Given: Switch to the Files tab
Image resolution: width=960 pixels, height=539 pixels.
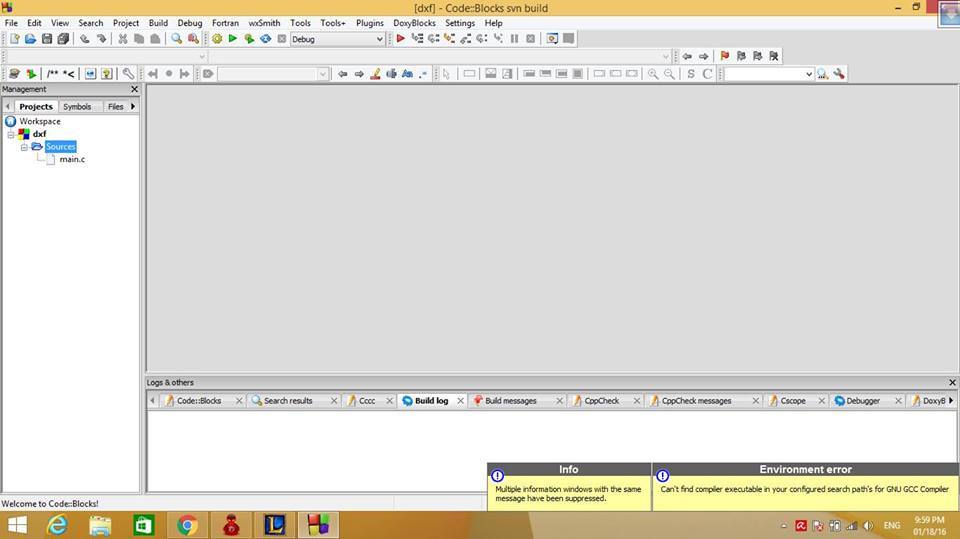Looking at the screenshot, I should [x=115, y=107].
